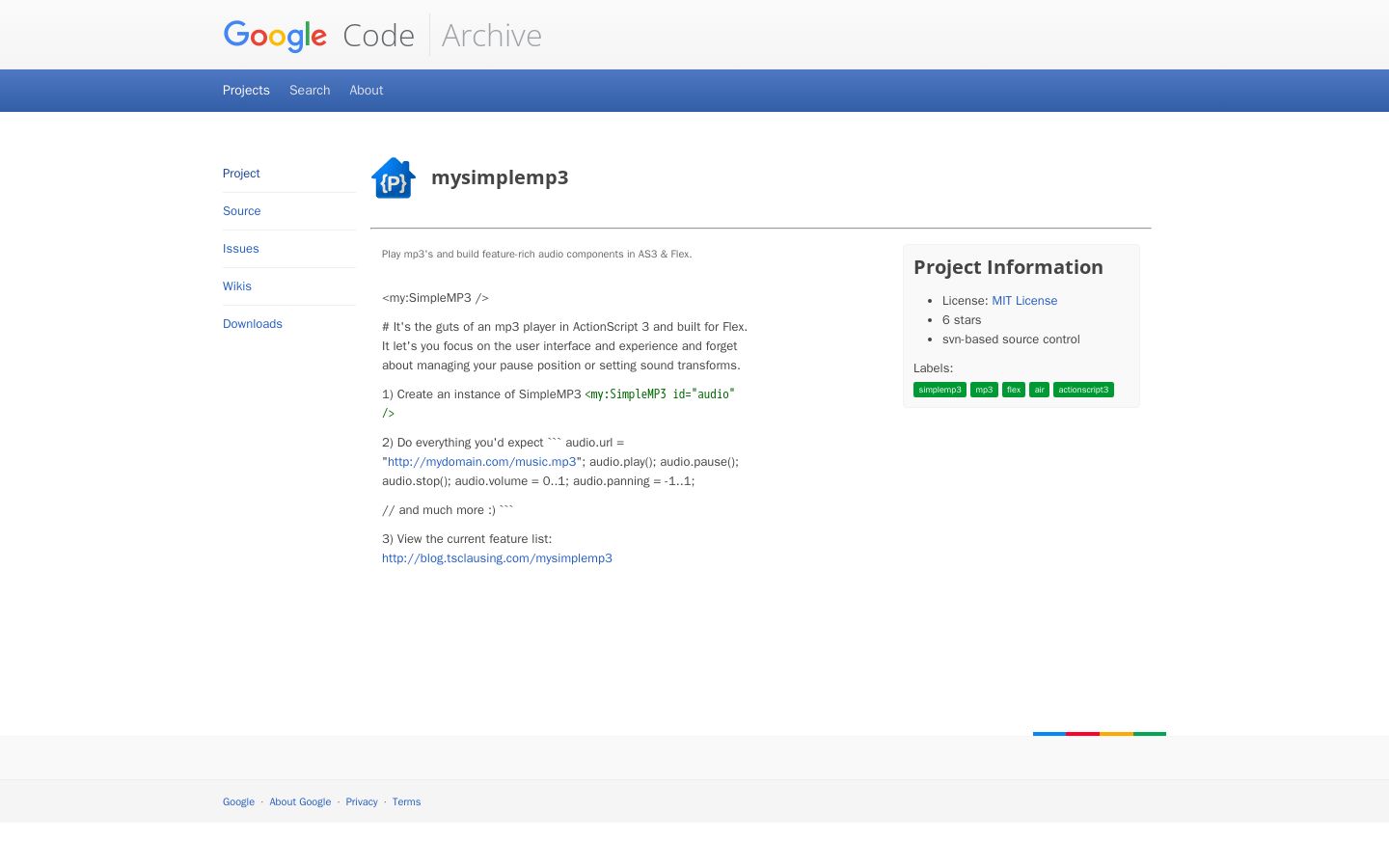Click the '<my:SimpleMP3 />' text line
Image resolution: width=1389 pixels, height=868 pixels.
[435, 298]
